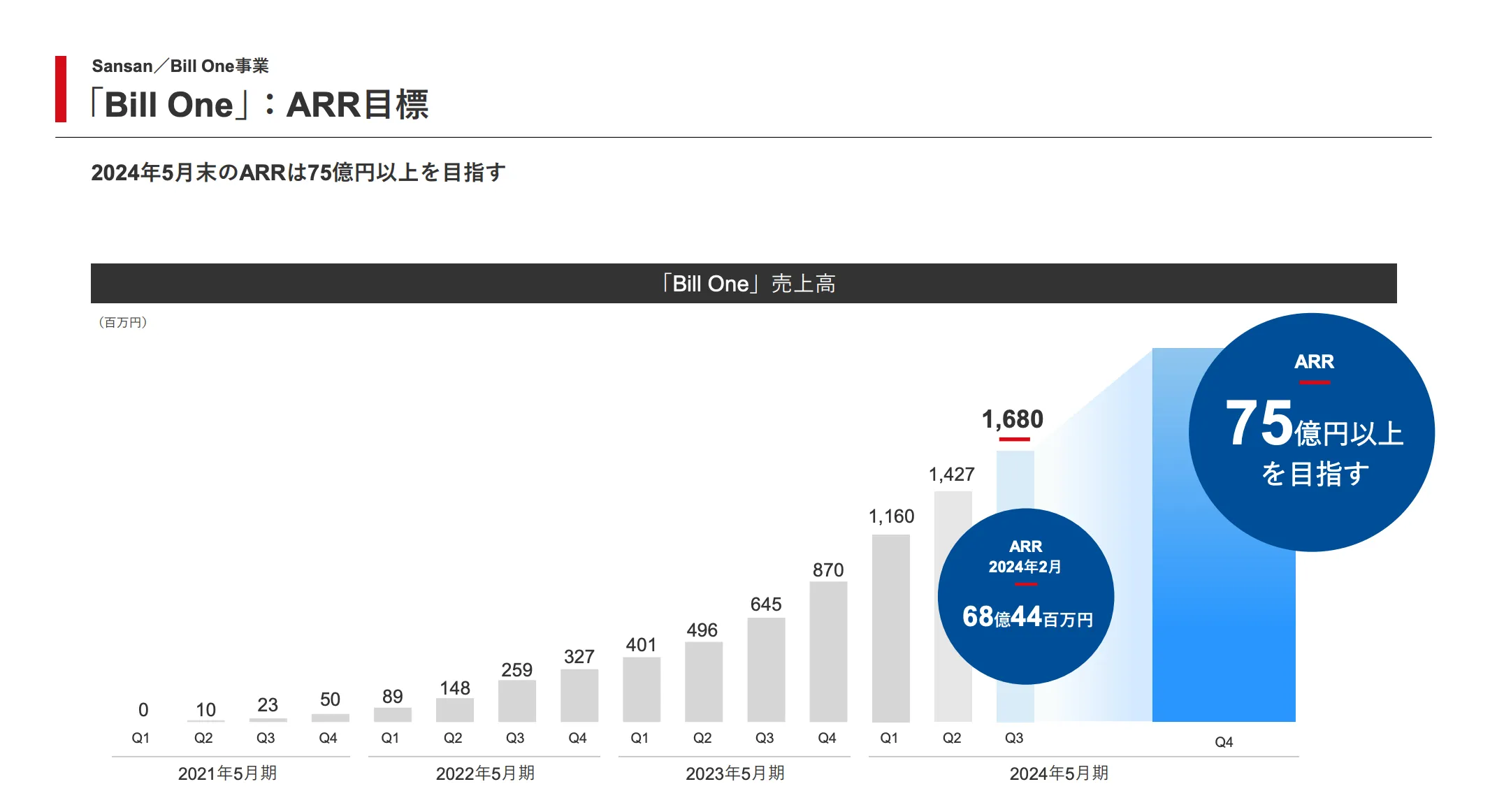The image size is (1490, 812).
Task: Click the 2021年5月期 axis label
Action: 227,773
